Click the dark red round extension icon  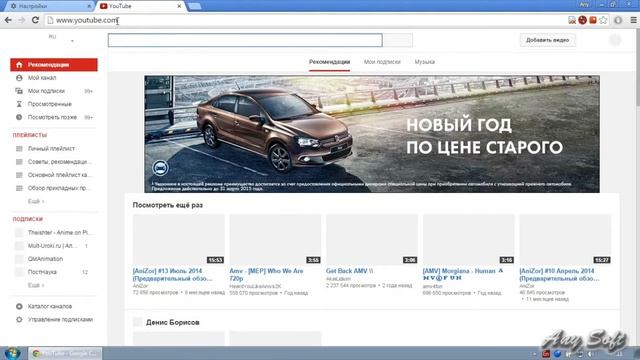tap(582, 20)
